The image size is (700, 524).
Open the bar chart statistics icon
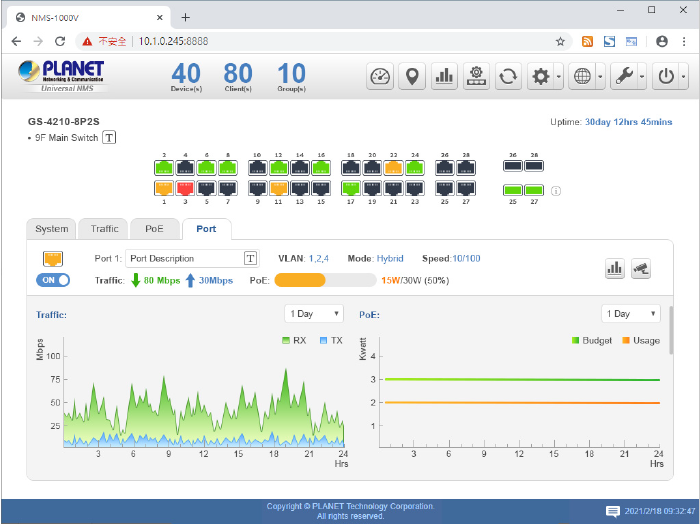point(444,77)
